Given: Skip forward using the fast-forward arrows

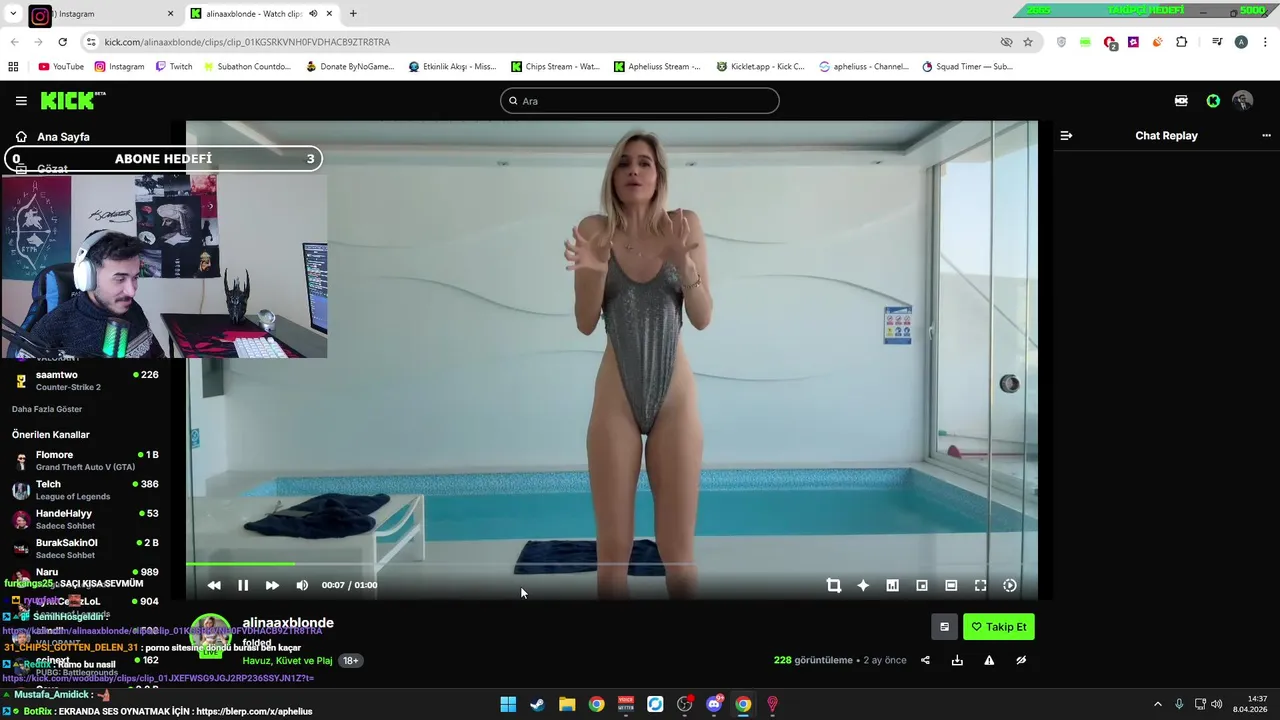Looking at the screenshot, I should tap(272, 585).
